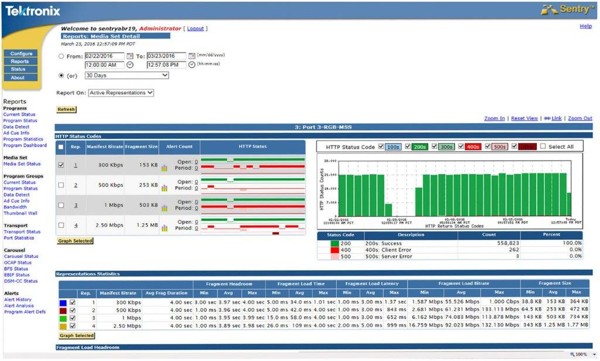Click the From date field 02/22/2016
600x361 pixels.
click(x=104, y=56)
